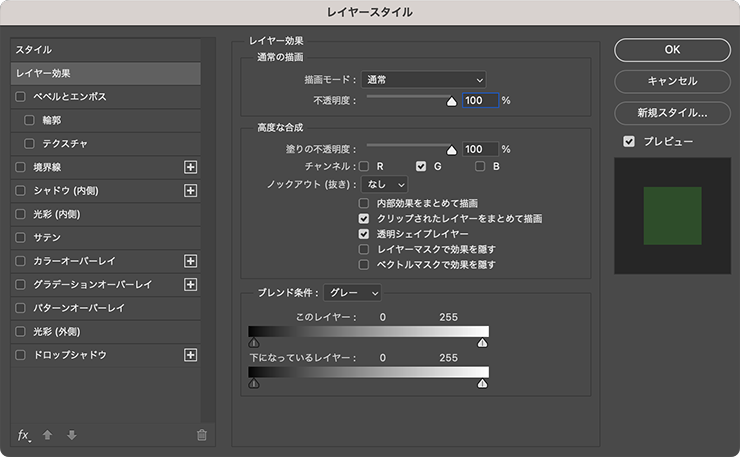Screen dimensions: 740x457
Task: Move effect up with up arrow
Action: click(x=47, y=435)
